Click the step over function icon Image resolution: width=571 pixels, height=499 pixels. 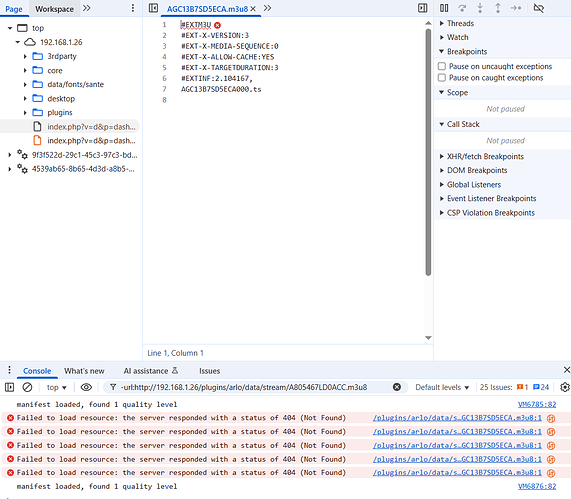tap(462, 8)
